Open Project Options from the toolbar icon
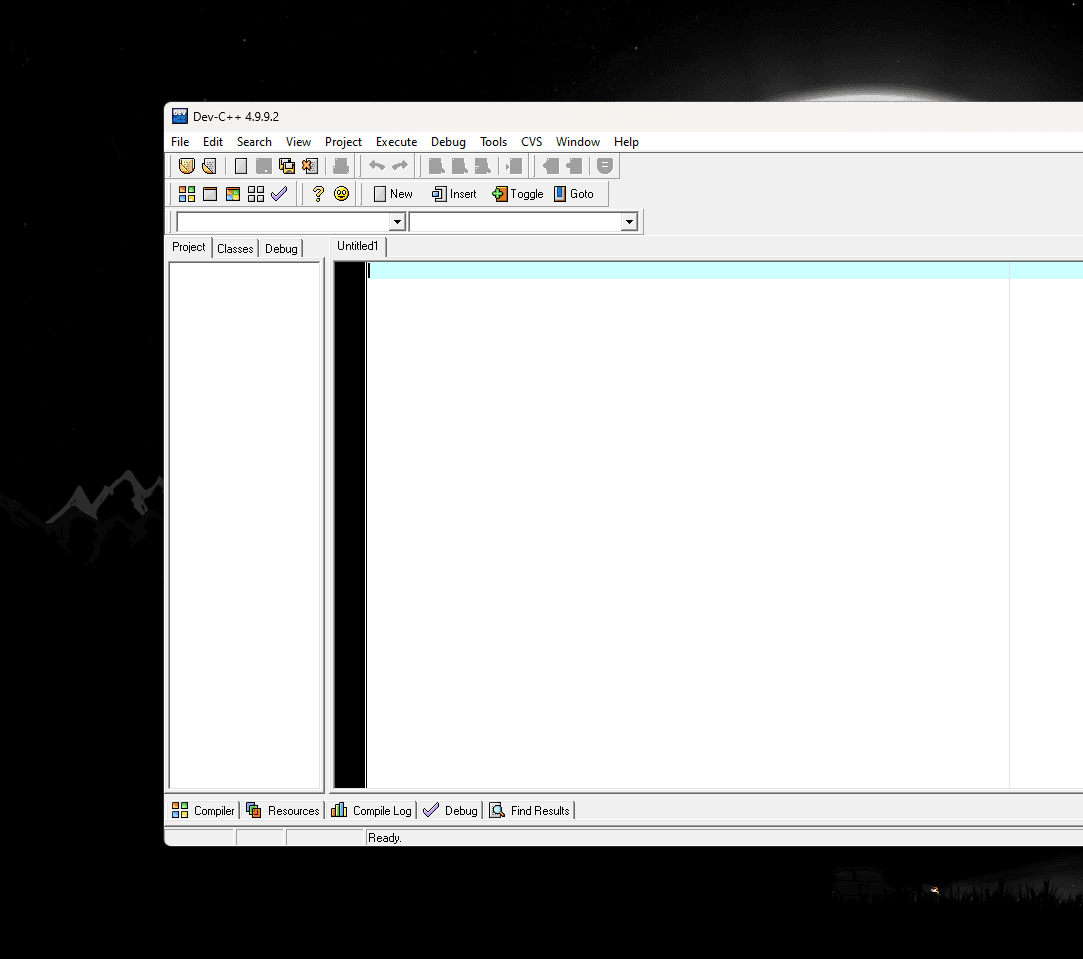1083x959 pixels. [604, 166]
